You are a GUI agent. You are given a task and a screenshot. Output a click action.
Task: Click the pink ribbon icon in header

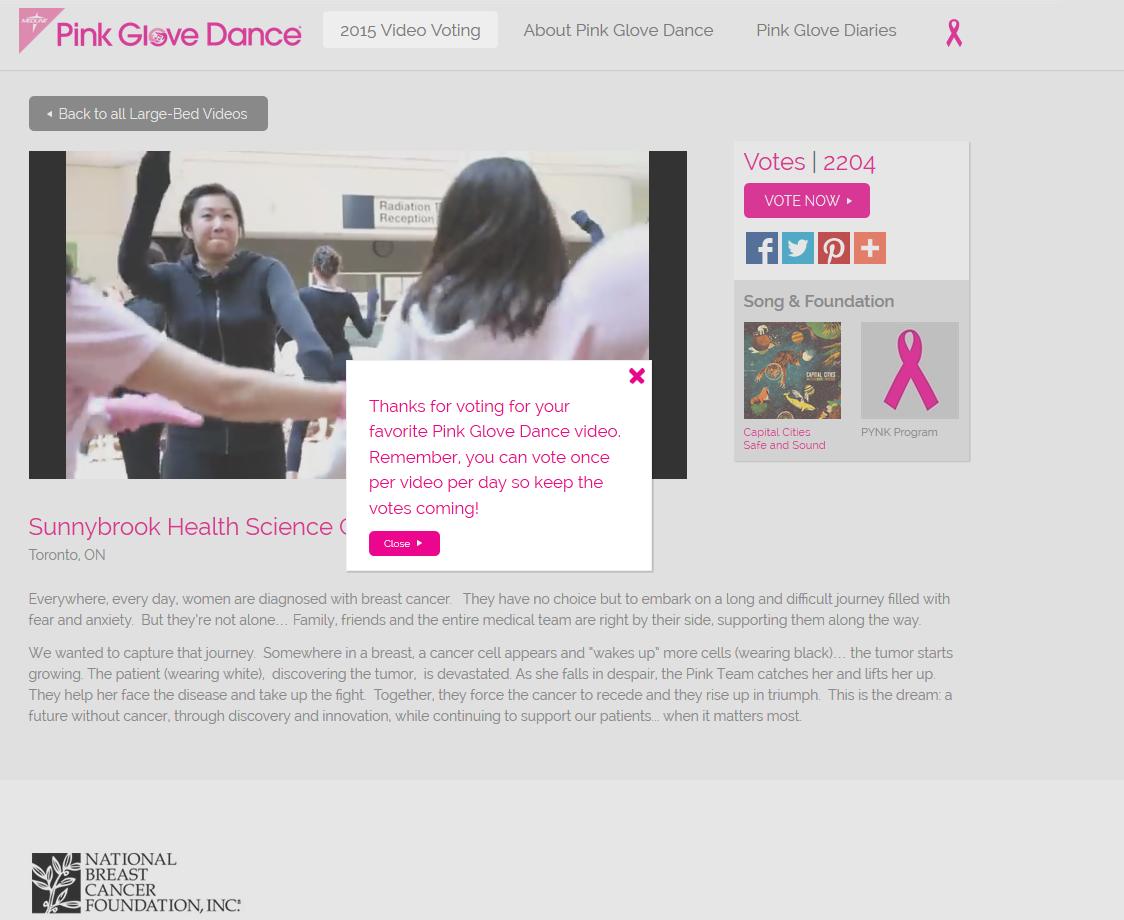point(953,32)
